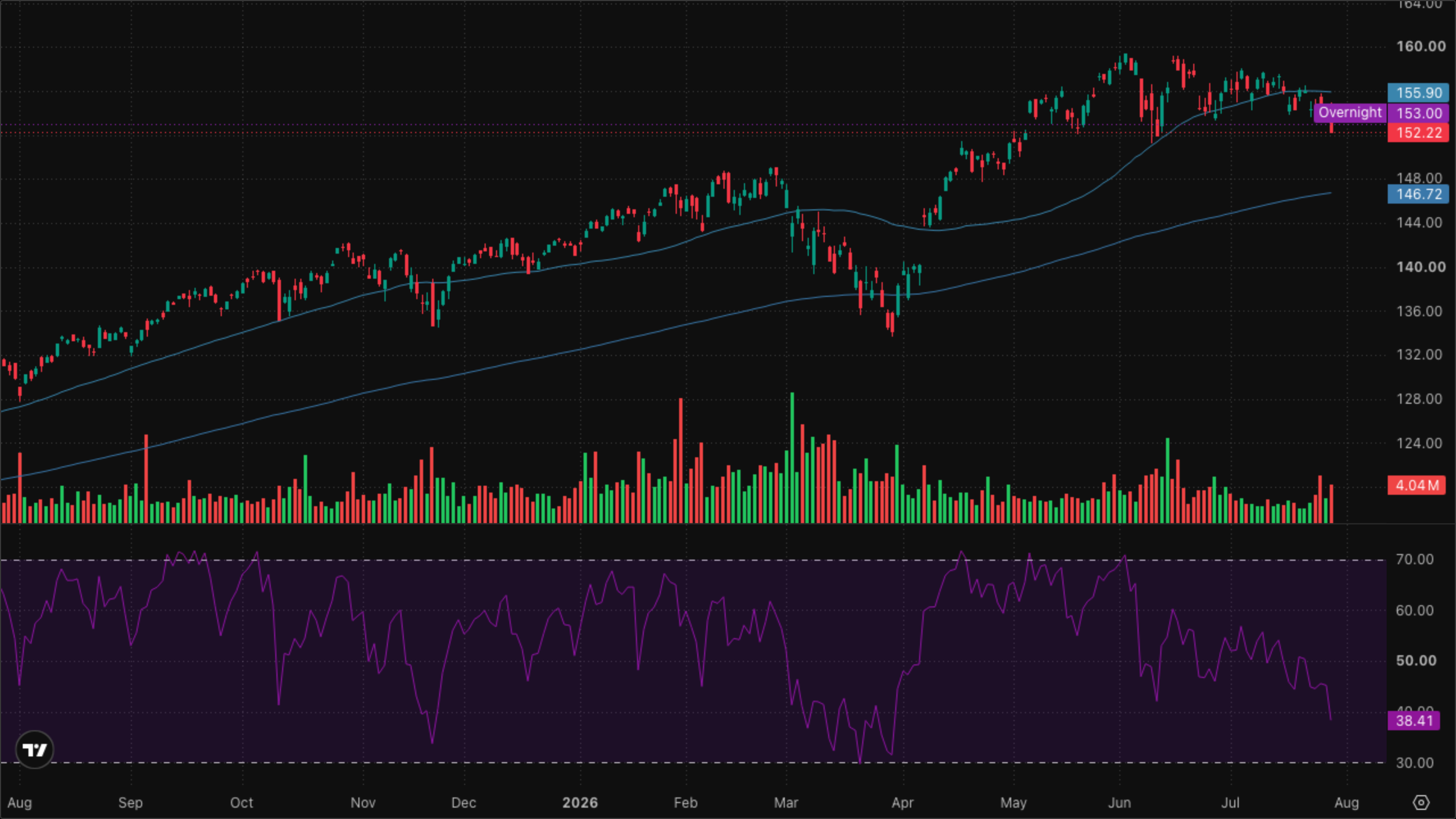The image size is (1456, 819).
Task: Open chart settings gear icon
Action: coord(1421,803)
